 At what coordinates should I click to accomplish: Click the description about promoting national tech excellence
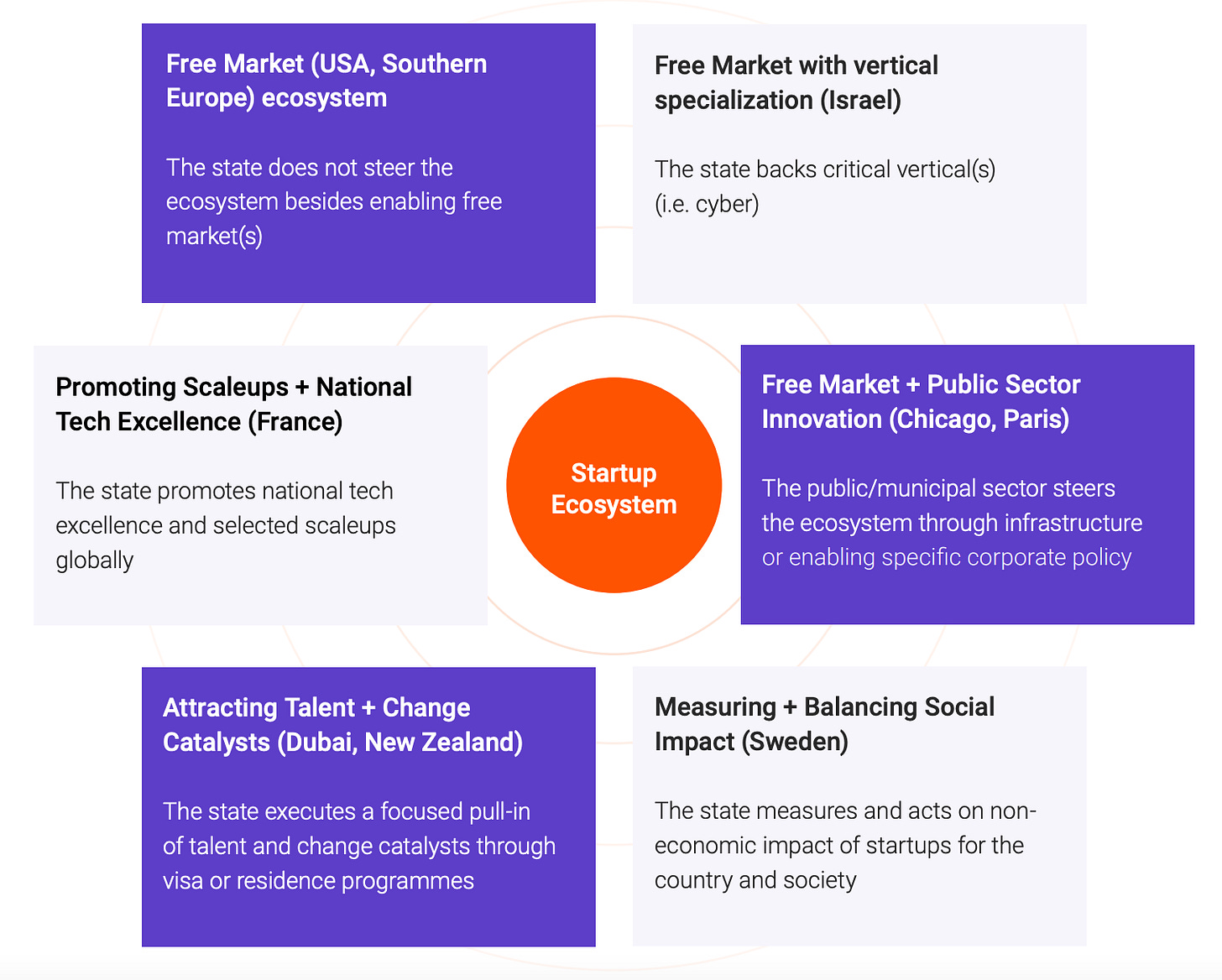[x=225, y=508]
